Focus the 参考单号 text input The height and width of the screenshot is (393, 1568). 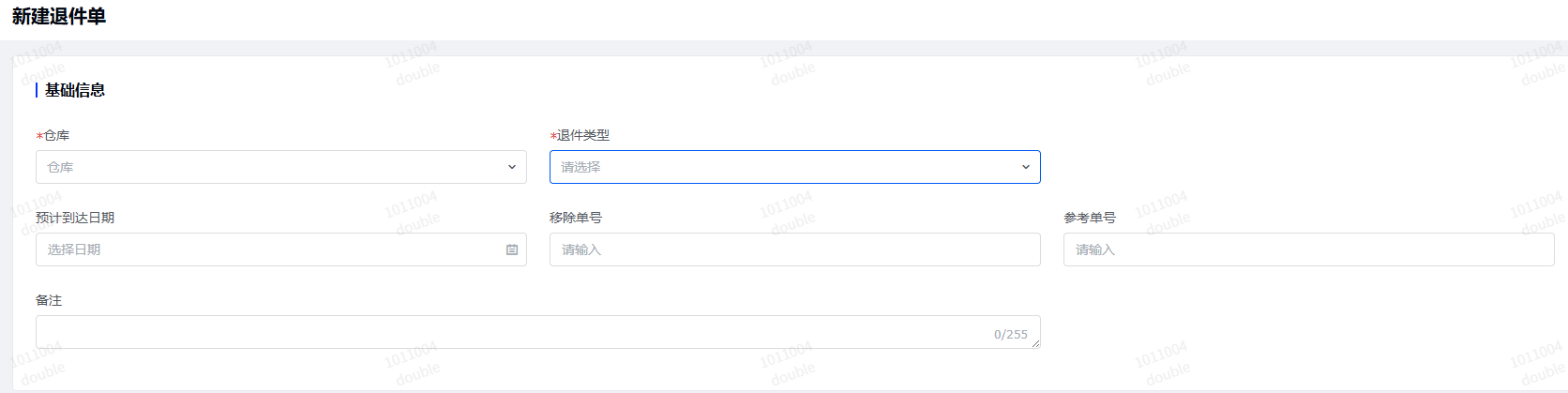pos(1307,249)
